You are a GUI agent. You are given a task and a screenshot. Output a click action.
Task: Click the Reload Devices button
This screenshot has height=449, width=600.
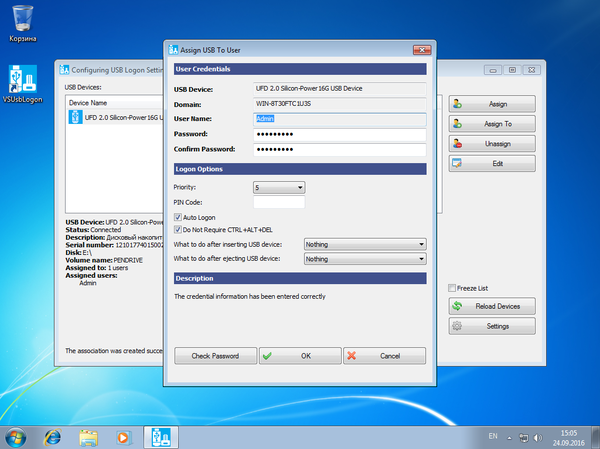click(x=492, y=306)
